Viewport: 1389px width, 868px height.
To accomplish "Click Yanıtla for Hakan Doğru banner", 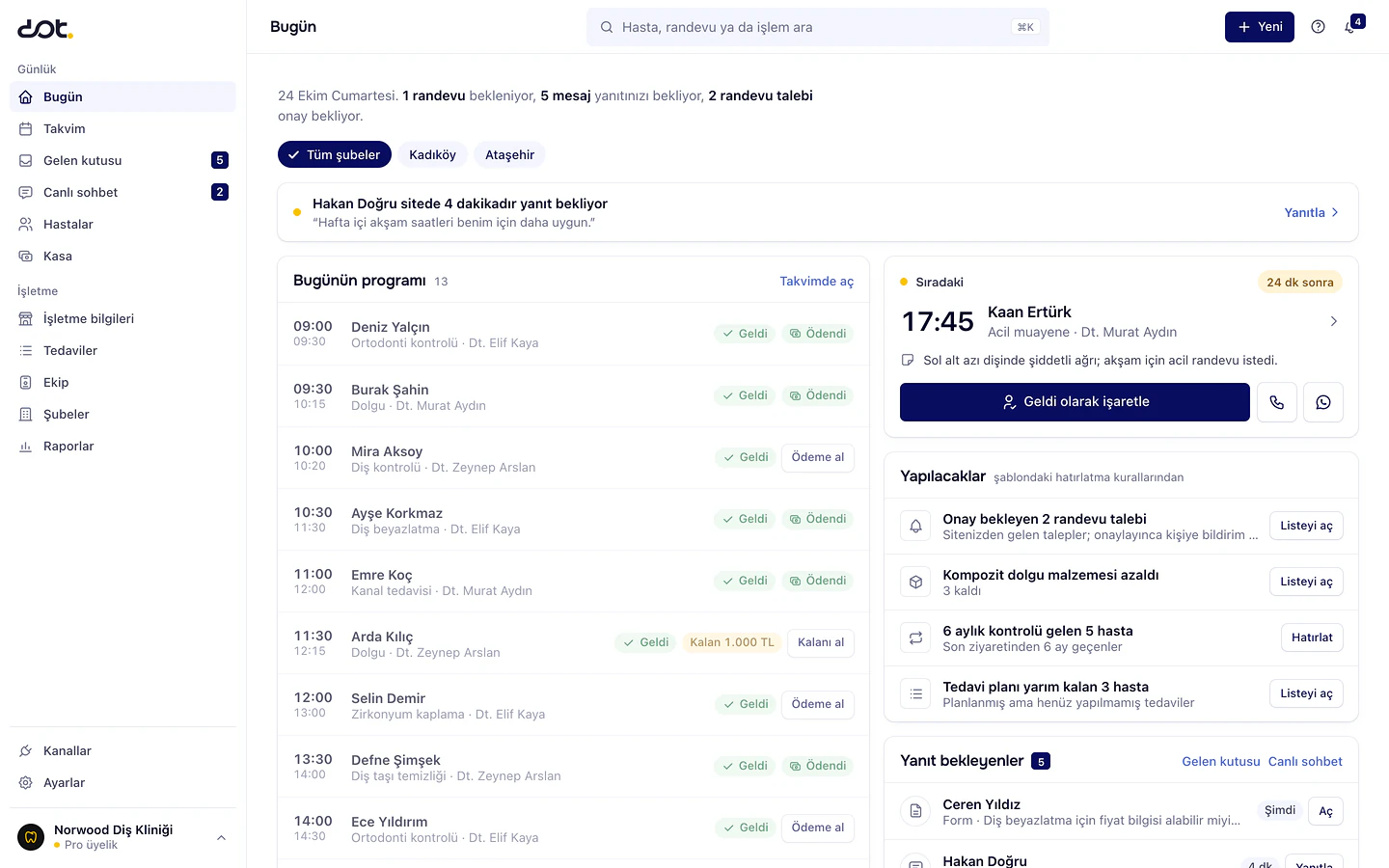I will coord(1312,212).
